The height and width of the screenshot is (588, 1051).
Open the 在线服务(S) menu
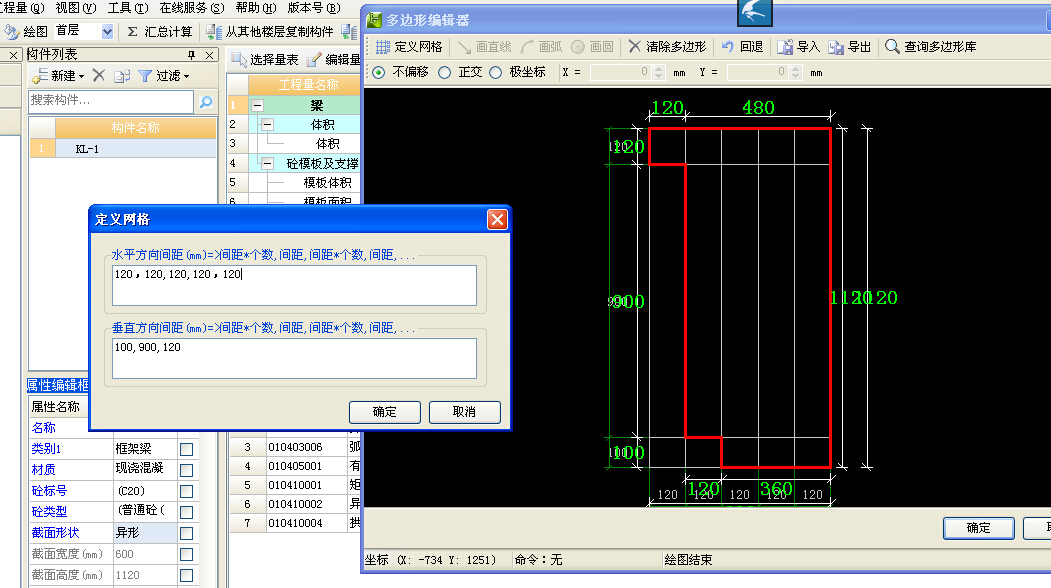pos(192,8)
